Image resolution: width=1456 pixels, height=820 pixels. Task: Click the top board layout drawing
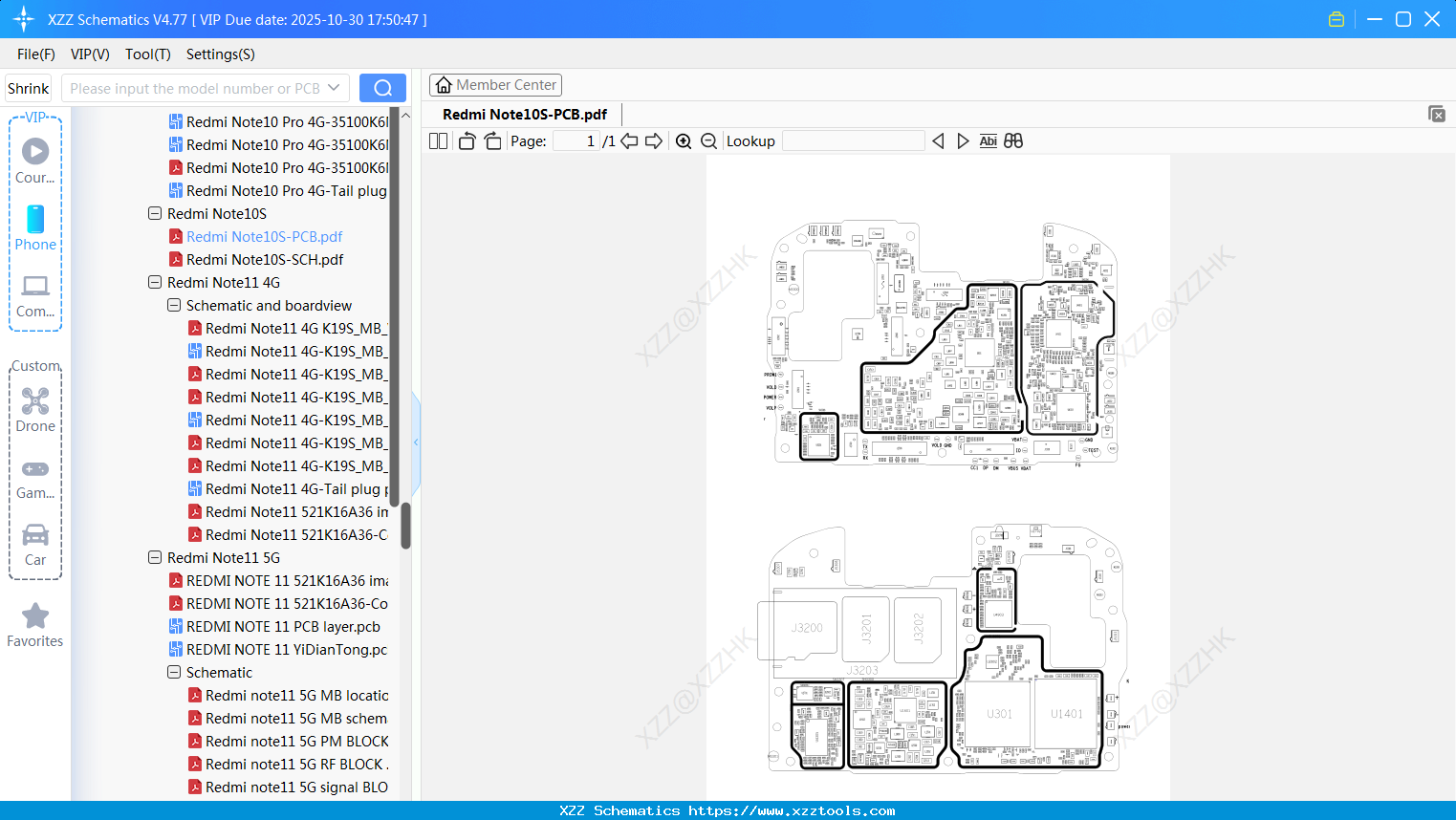[942, 344]
